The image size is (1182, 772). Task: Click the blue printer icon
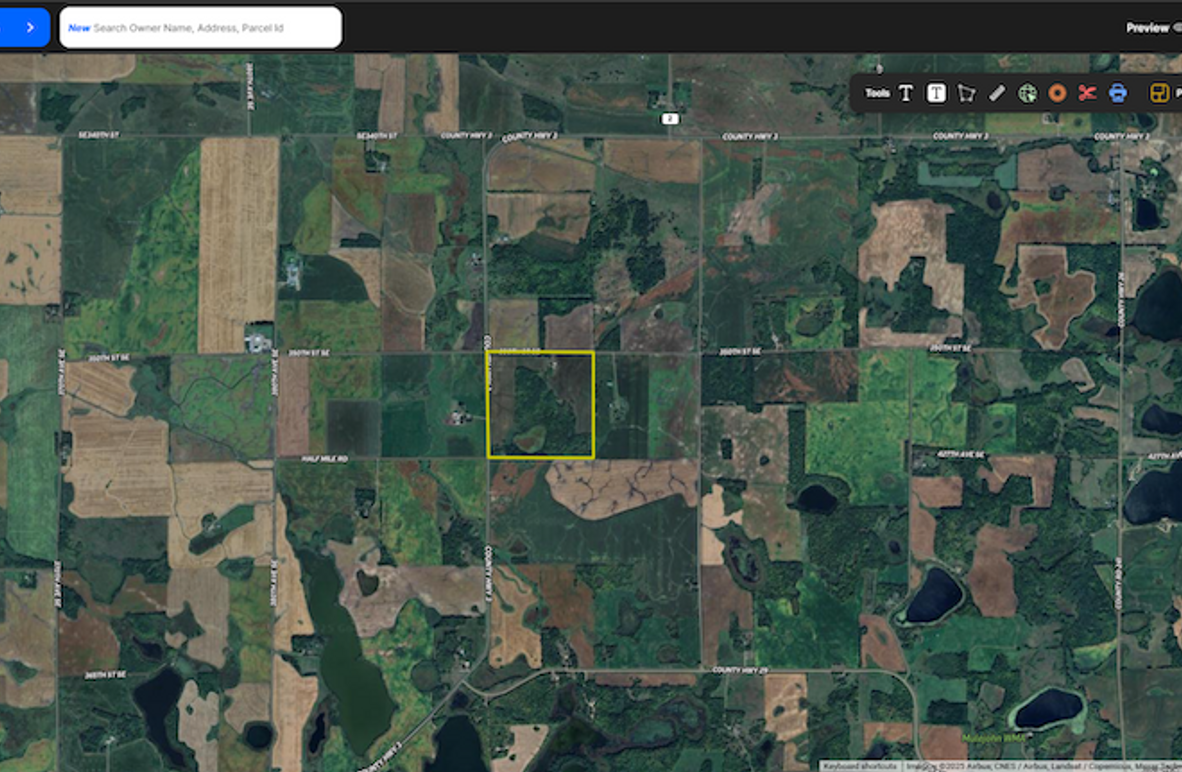click(1117, 93)
